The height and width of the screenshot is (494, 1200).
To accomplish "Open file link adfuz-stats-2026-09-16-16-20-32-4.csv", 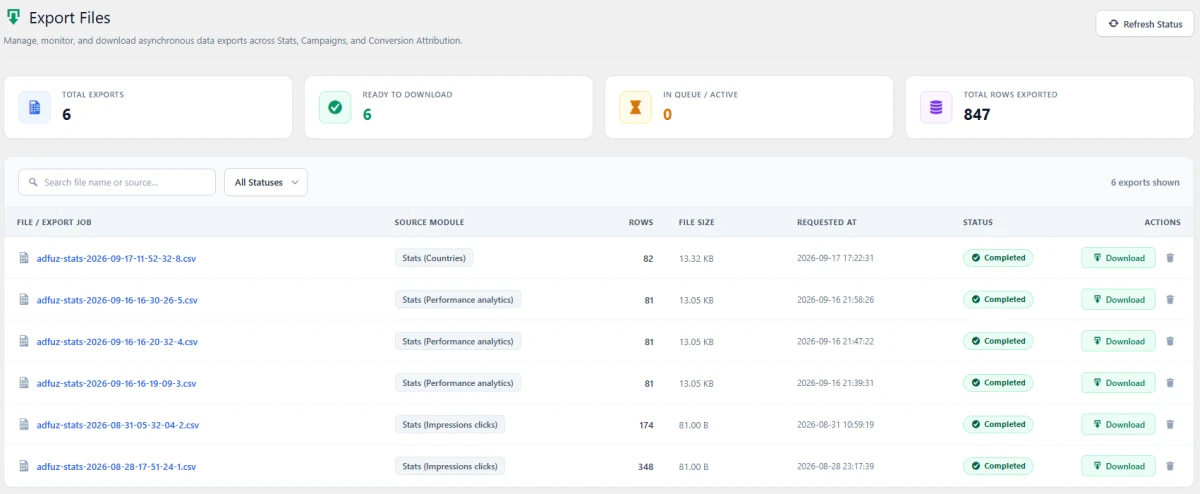I will 117,341.
